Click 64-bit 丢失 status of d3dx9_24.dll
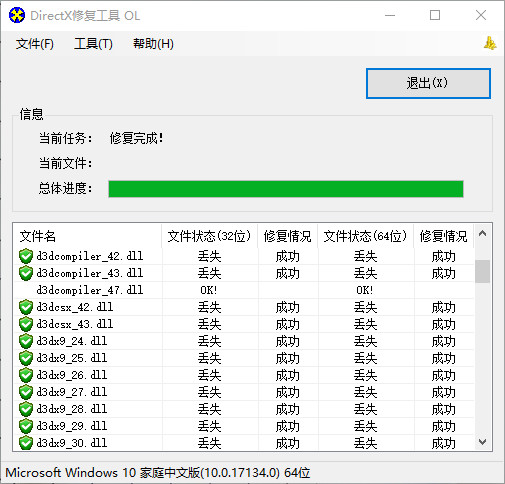Screen dimensions: 505x484 tap(365, 341)
